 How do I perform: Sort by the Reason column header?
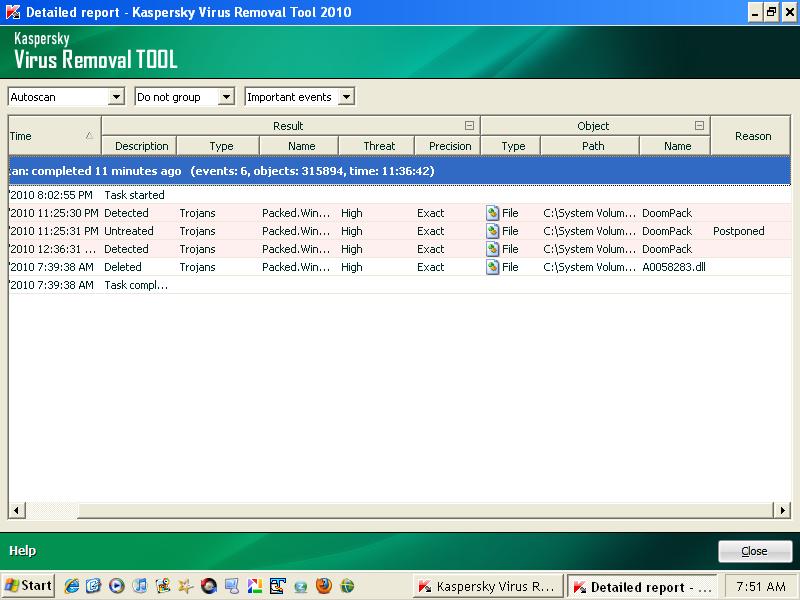[751, 136]
